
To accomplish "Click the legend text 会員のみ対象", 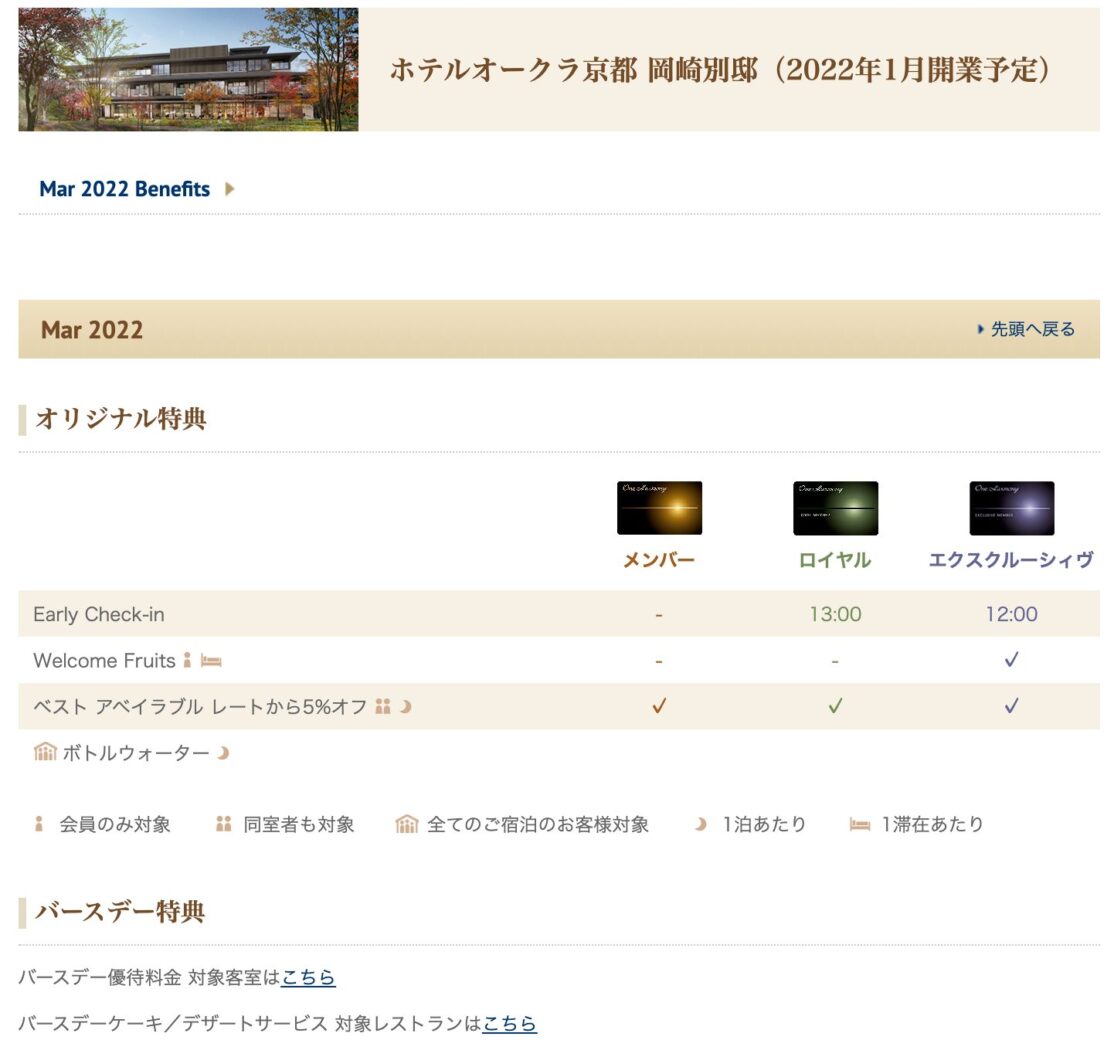I will click(115, 825).
